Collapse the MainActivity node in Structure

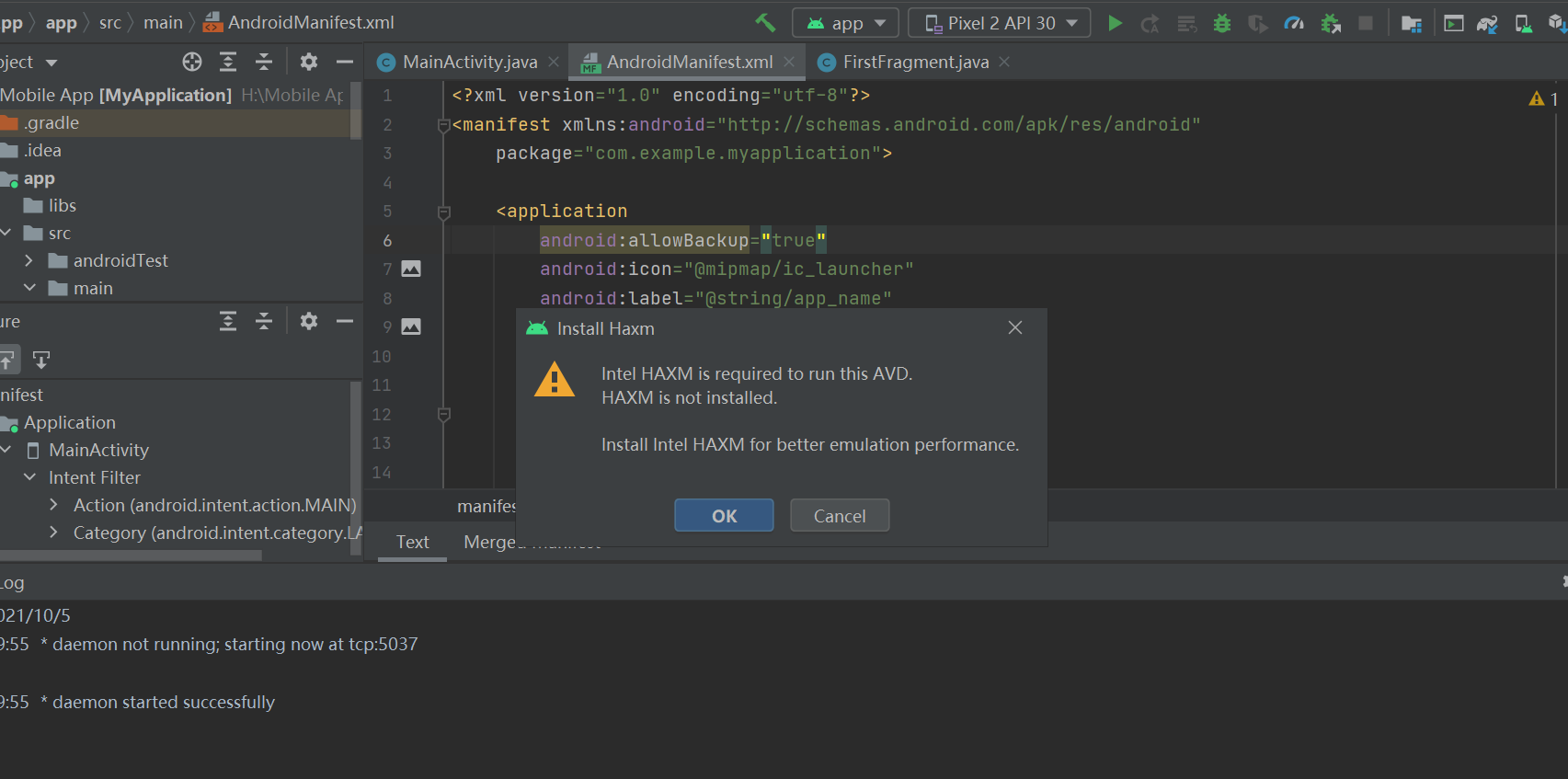6,450
